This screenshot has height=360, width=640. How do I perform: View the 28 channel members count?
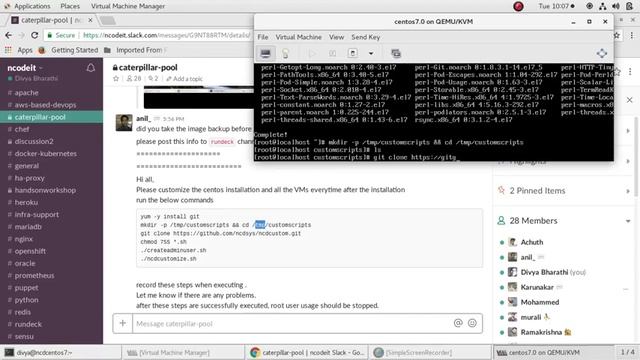pyautogui.click(x=134, y=78)
